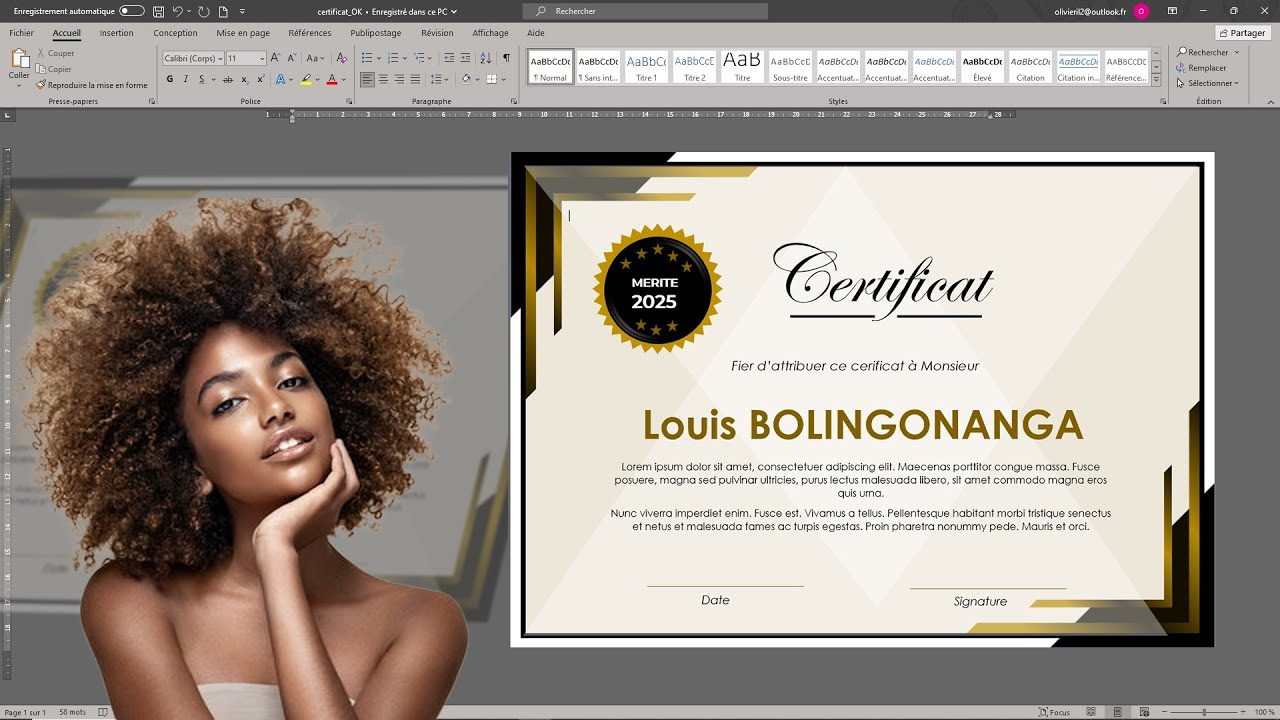This screenshot has width=1280, height=720.
Task: Switch to read mode view in status bar
Action: pyautogui.click(x=1091, y=712)
